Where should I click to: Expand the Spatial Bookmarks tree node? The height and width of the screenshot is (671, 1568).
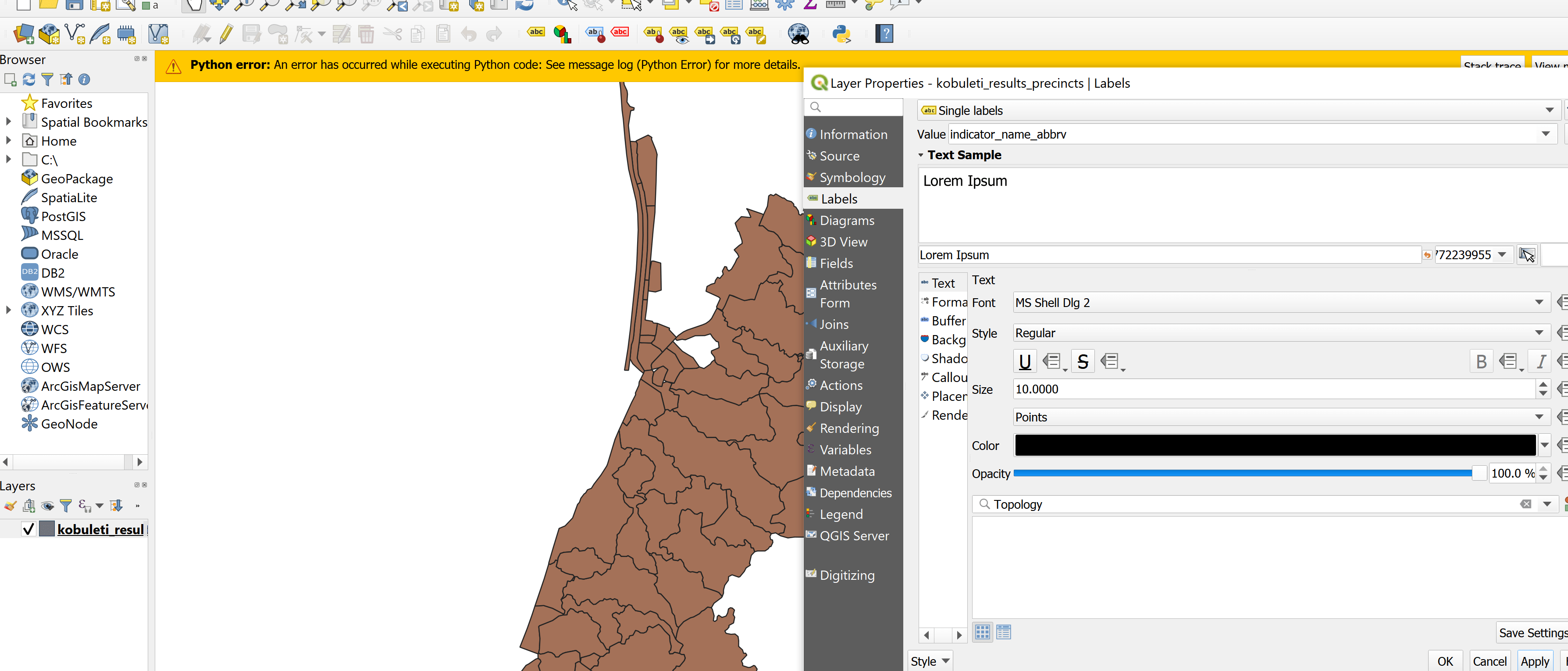8,122
